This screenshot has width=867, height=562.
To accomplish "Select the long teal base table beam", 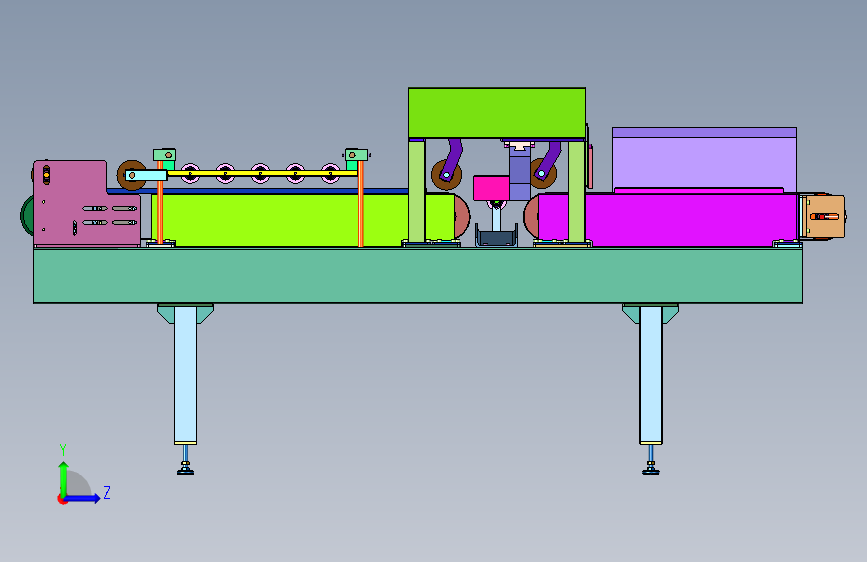I will pos(417,275).
